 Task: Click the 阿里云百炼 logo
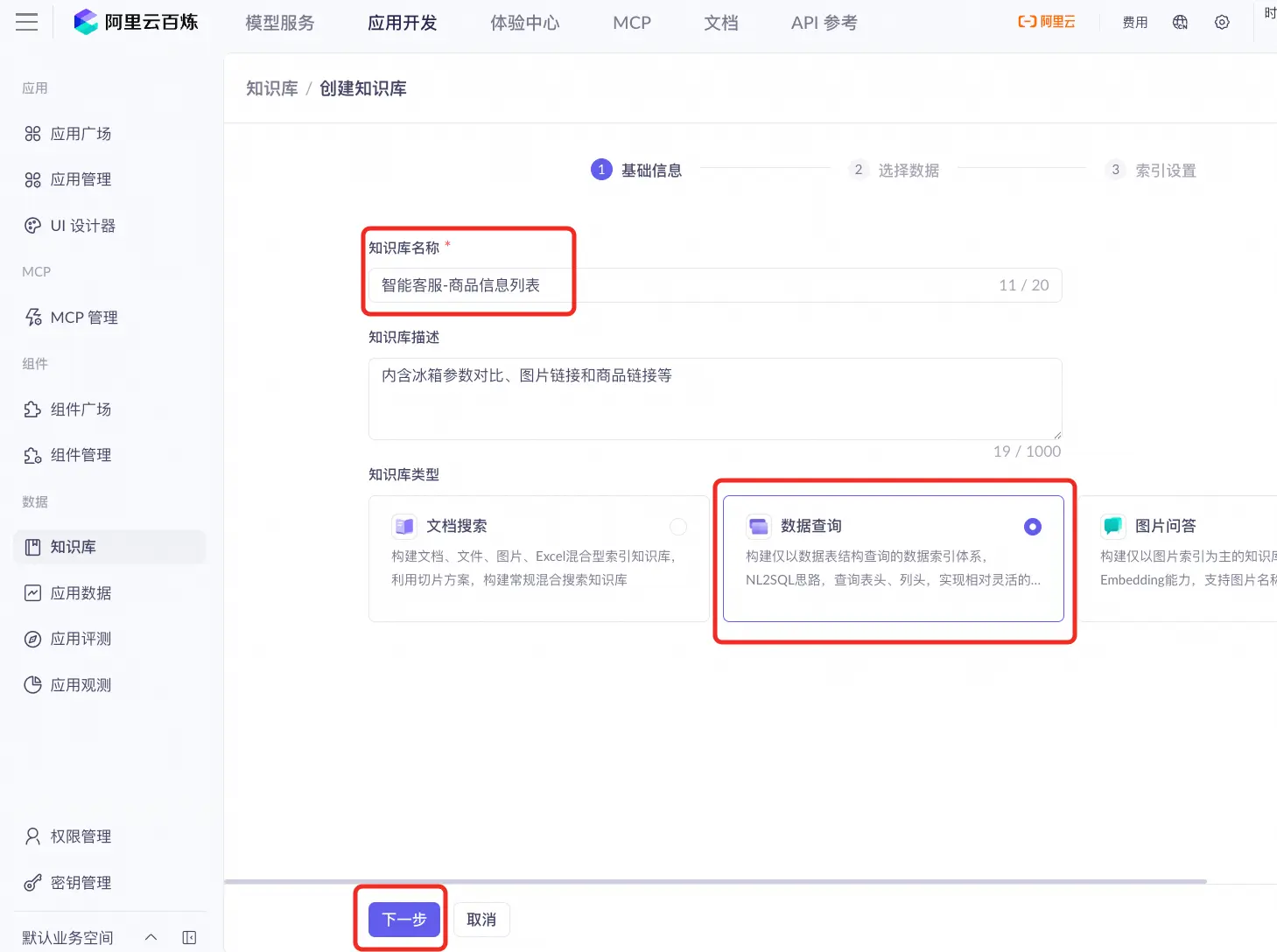[136, 22]
